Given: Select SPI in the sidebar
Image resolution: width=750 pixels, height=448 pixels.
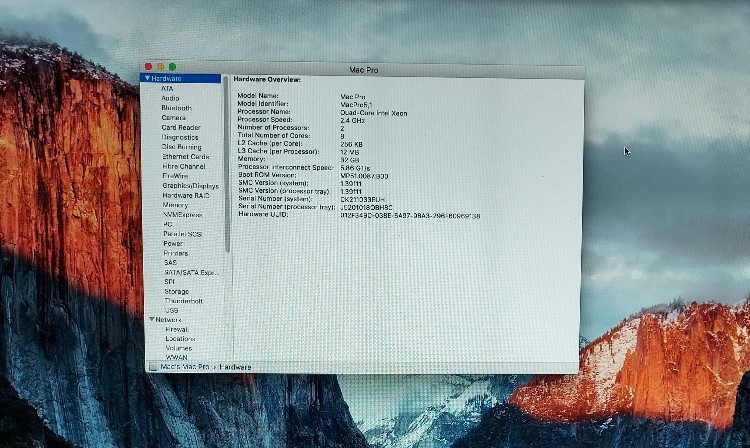Looking at the screenshot, I should coord(169,282).
